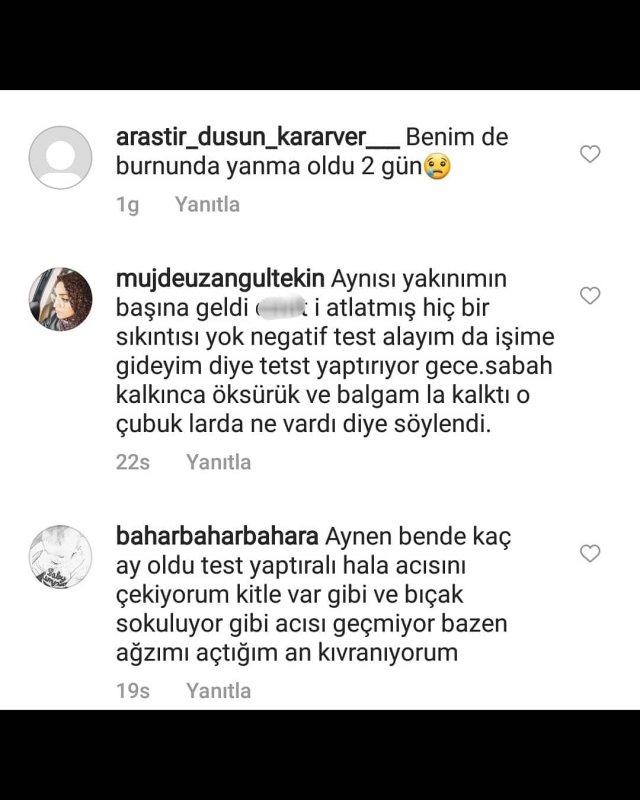This screenshot has height=800, width=640.
Task: Click the crying emoji after '2 gün'
Action: 437,166
